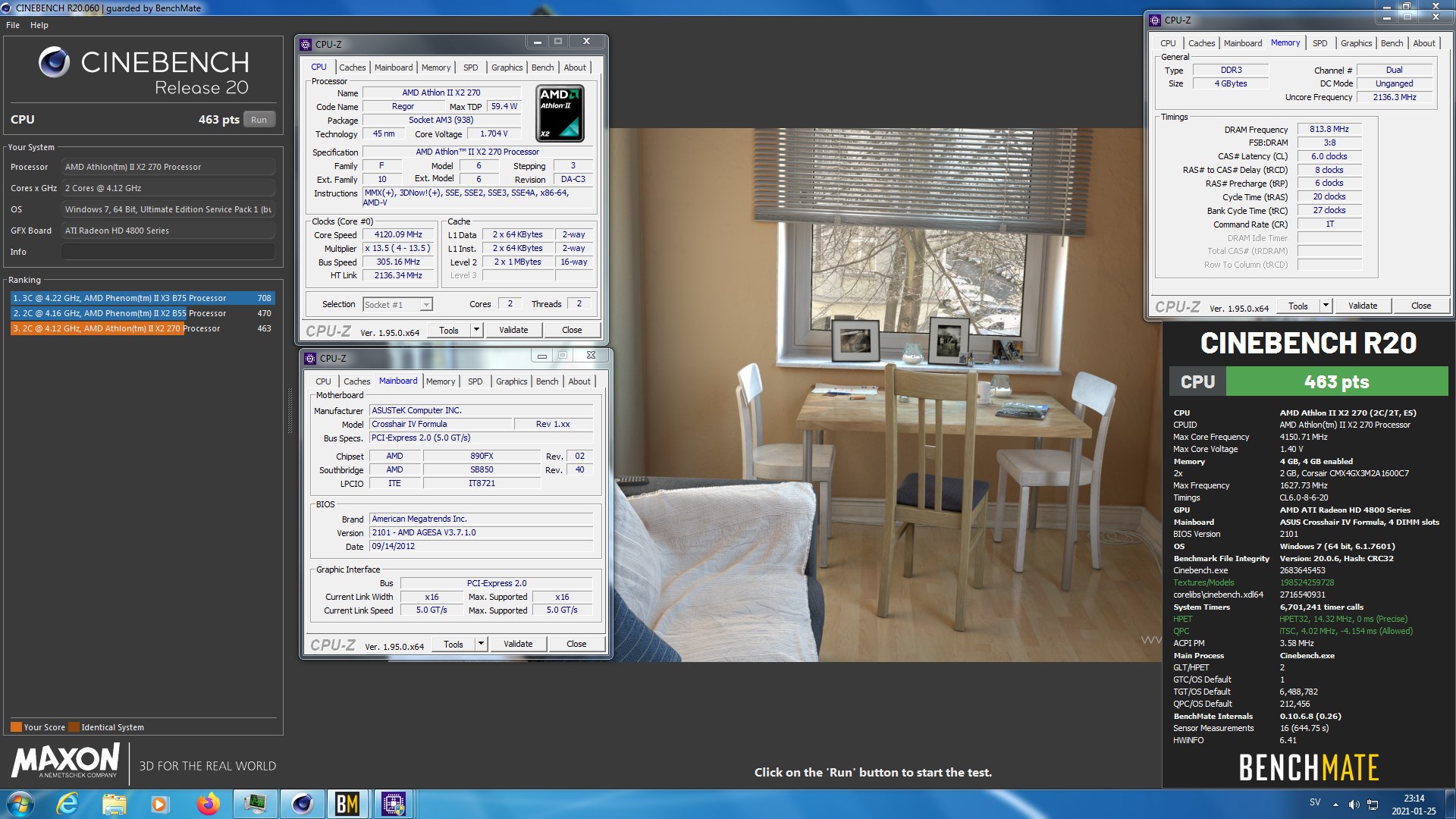Launch Firefox from the taskbar
This screenshot has height=819, width=1456.
[x=208, y=804]
